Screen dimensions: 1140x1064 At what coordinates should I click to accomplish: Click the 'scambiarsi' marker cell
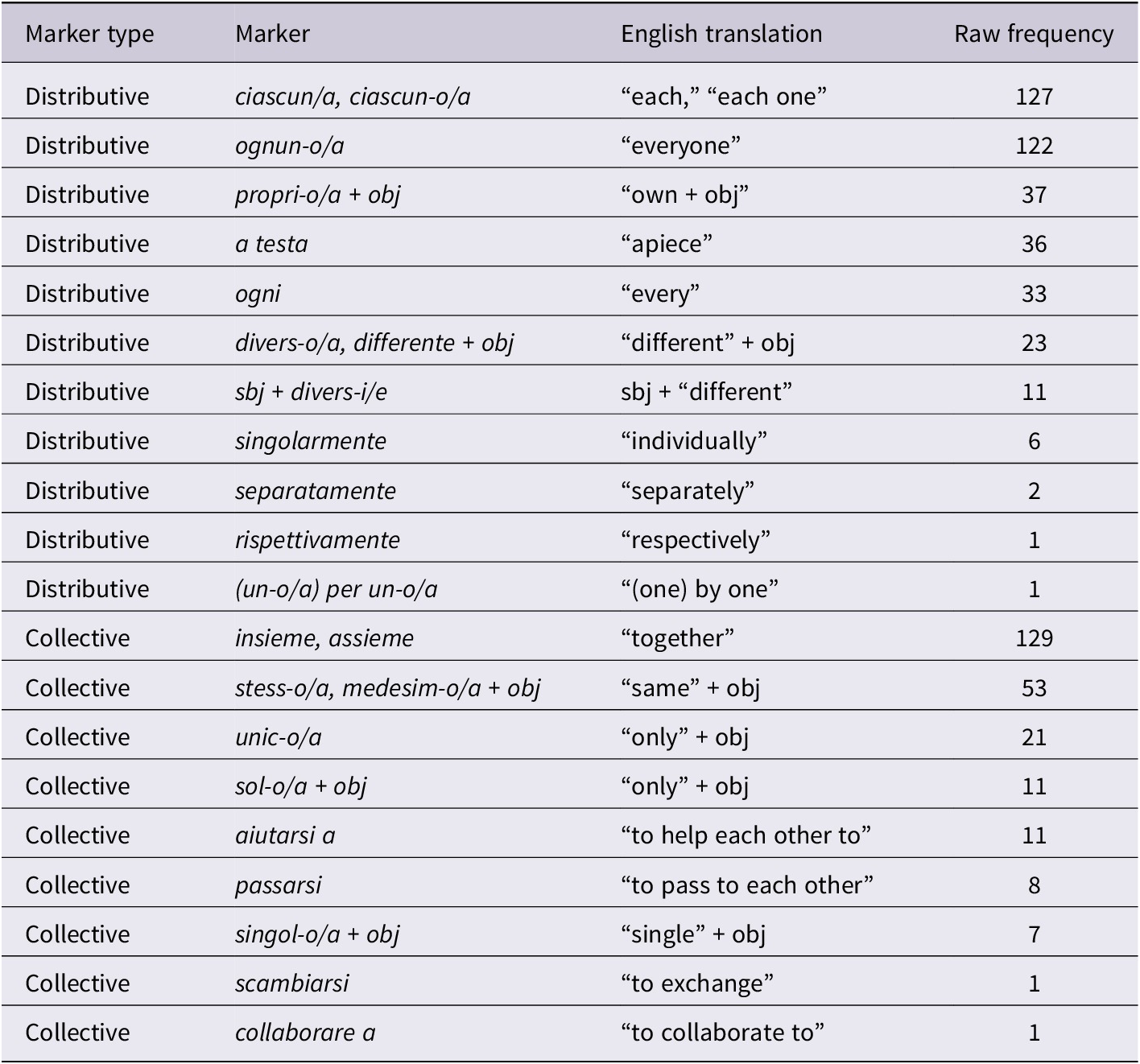pyautogui.click(x=291, y=984)
